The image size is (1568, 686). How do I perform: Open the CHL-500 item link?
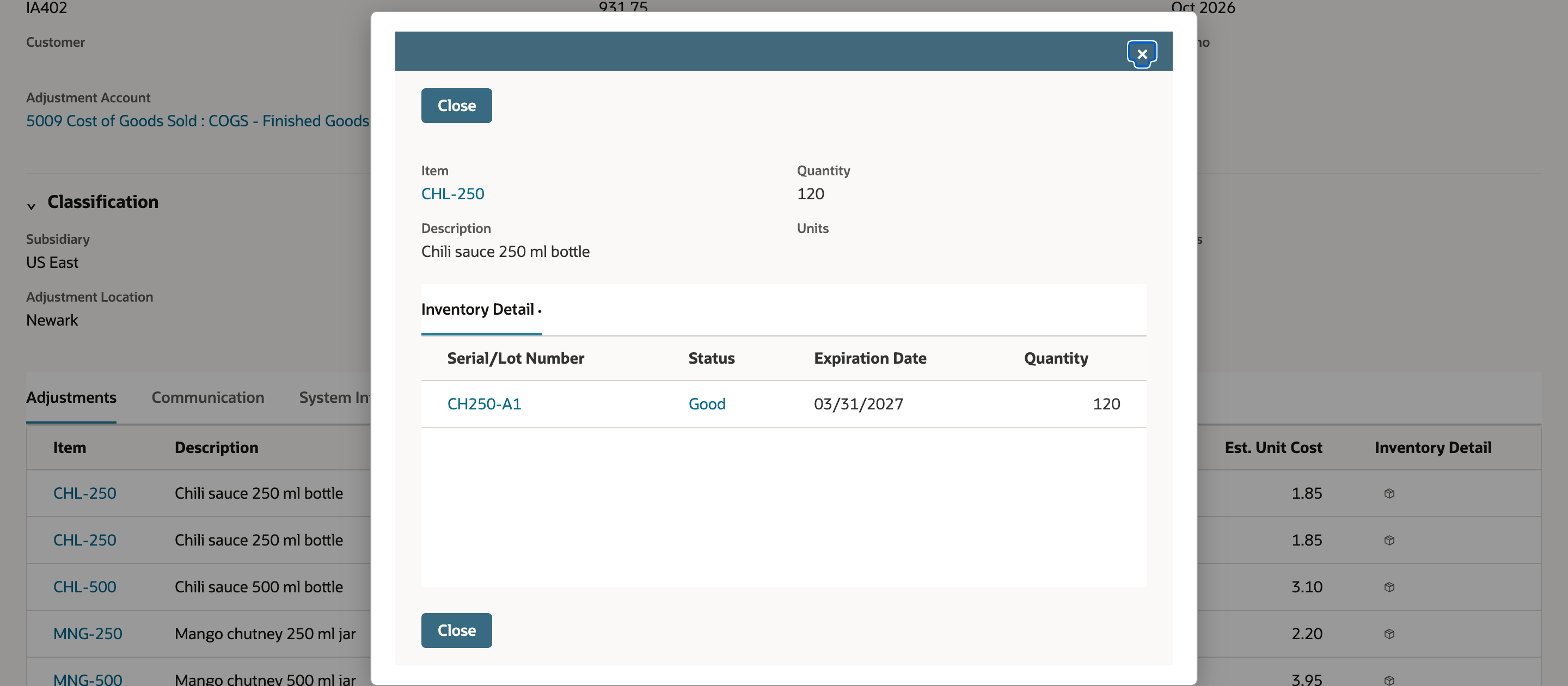84,587
